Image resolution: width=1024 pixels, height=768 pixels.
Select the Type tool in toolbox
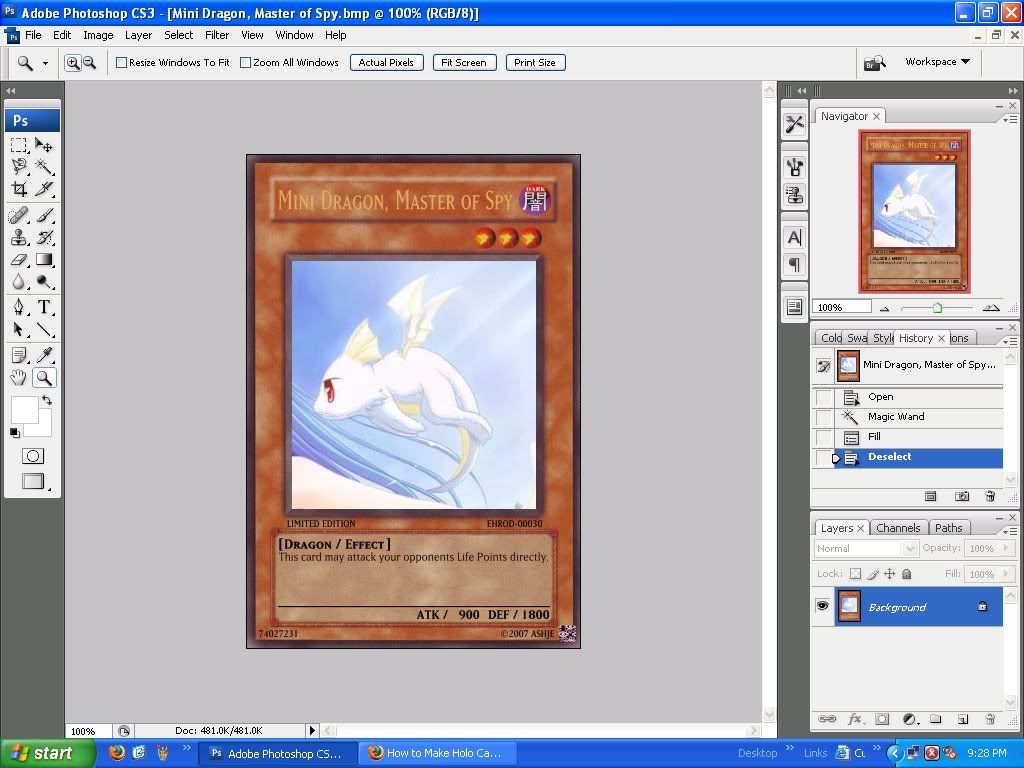pos(45,307)
